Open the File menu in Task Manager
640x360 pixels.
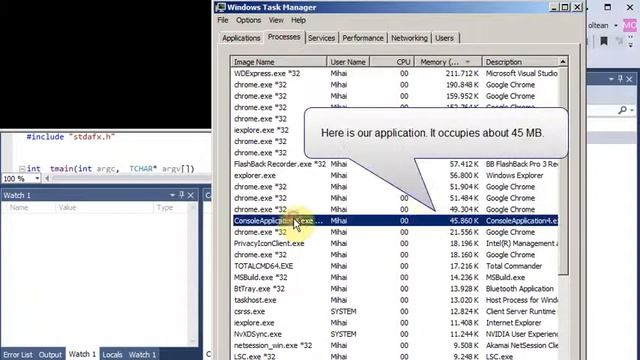click(x=222, y=20)
